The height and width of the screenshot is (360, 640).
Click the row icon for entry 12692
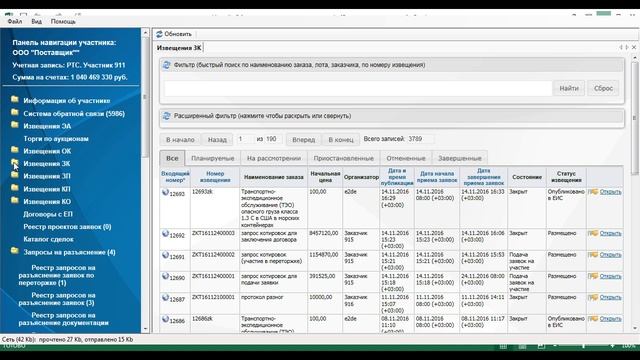(165, 234)
